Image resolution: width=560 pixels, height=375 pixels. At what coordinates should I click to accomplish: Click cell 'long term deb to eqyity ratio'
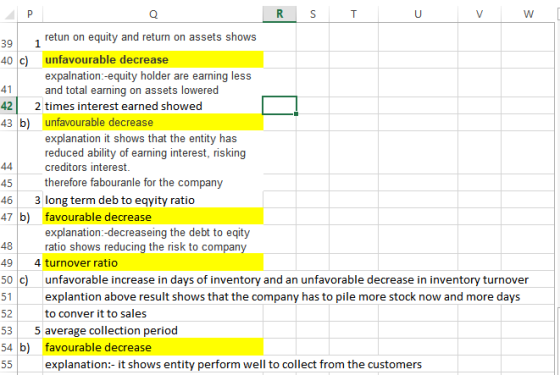[153, 200]
